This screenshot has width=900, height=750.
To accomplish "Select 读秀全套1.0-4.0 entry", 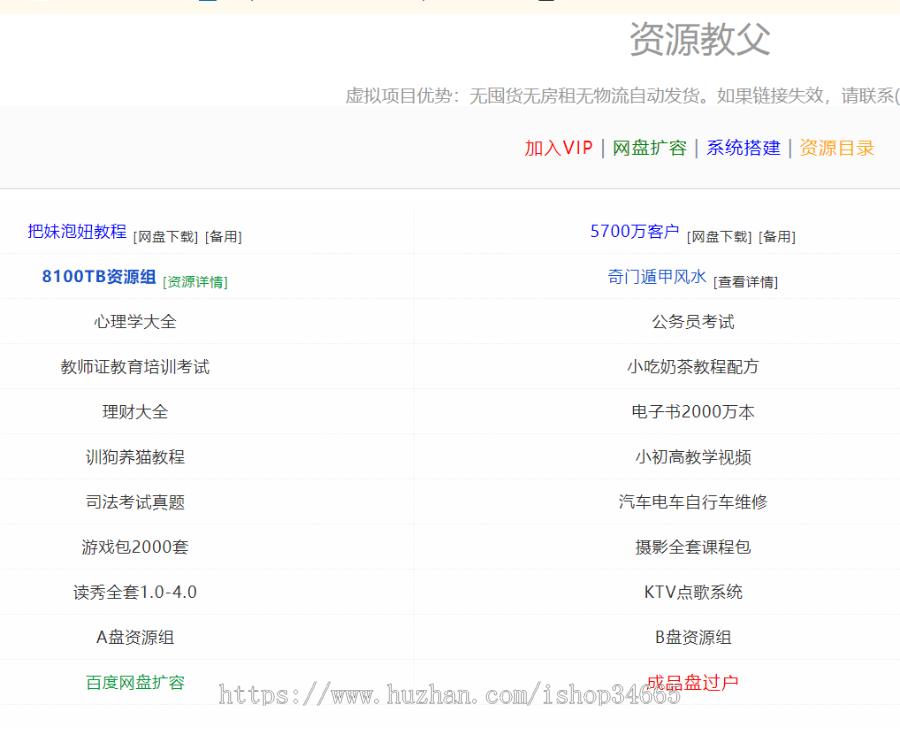I will pyautogui.click(x=135, y=592).
